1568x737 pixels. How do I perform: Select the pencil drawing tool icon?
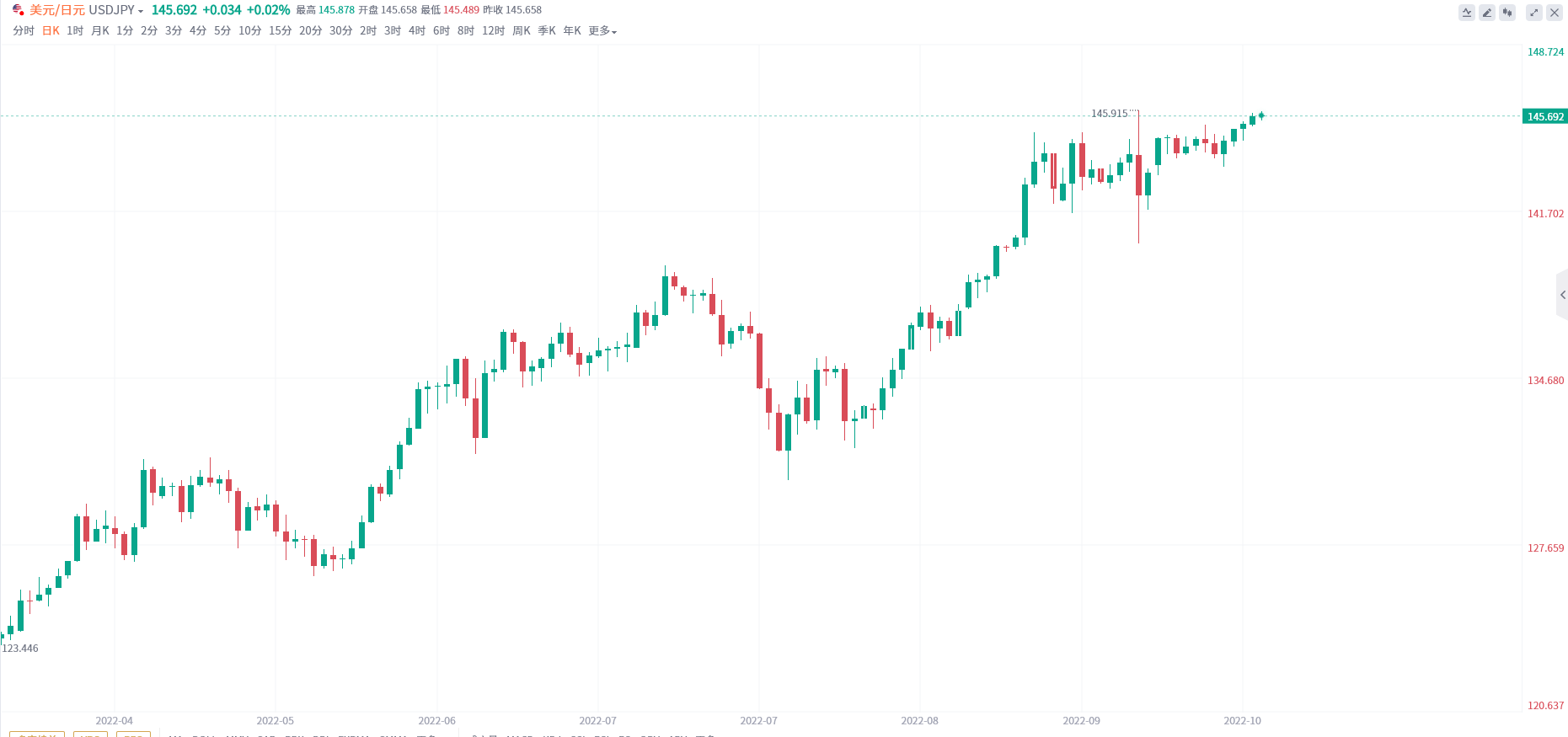tap(1487, 13)
